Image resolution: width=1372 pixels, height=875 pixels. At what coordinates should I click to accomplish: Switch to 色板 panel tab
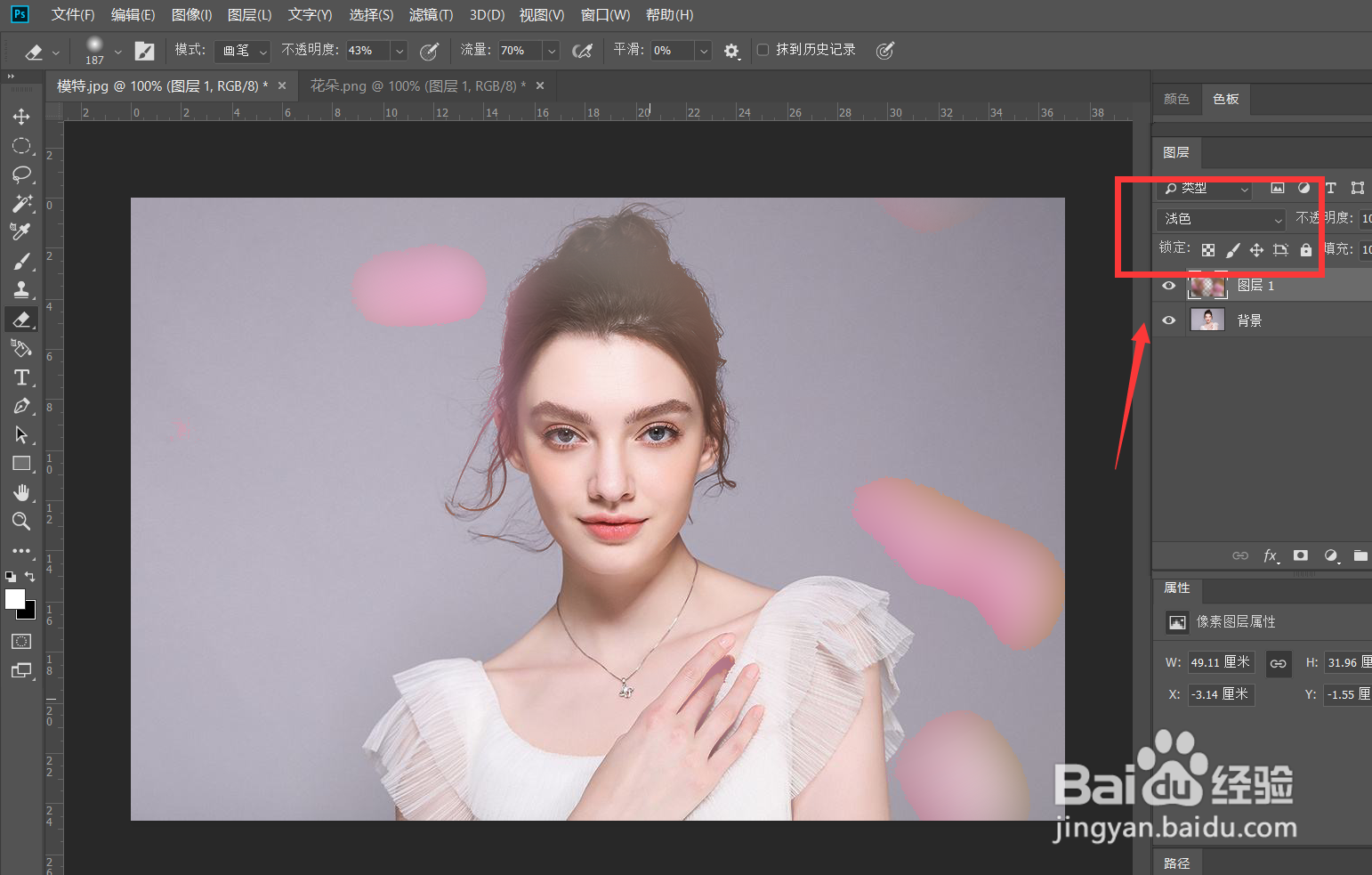1226,99
